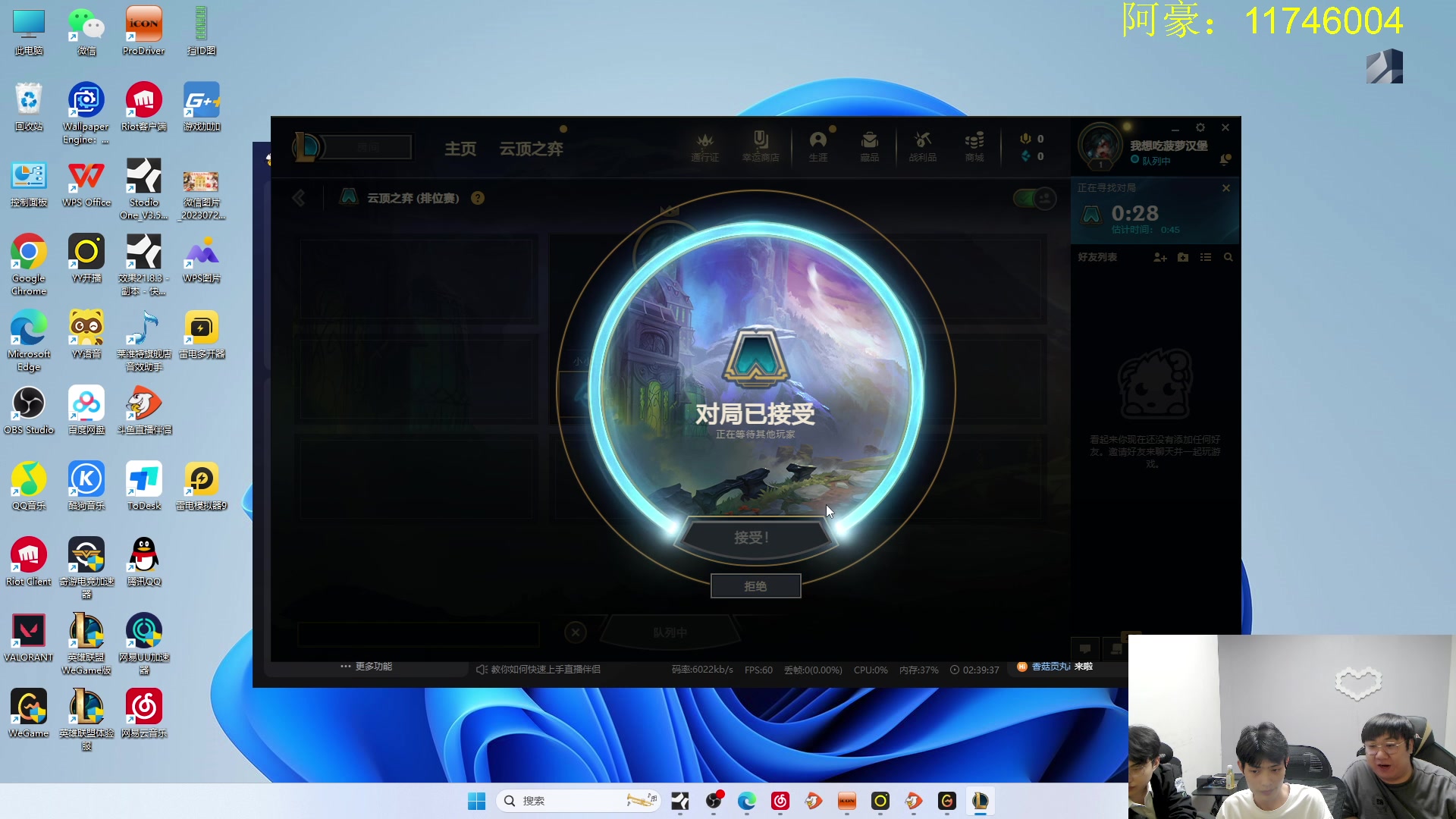
Task: Open 斗鱼直播伴侣 desktop icon
Action: click(x=143, y=410)
